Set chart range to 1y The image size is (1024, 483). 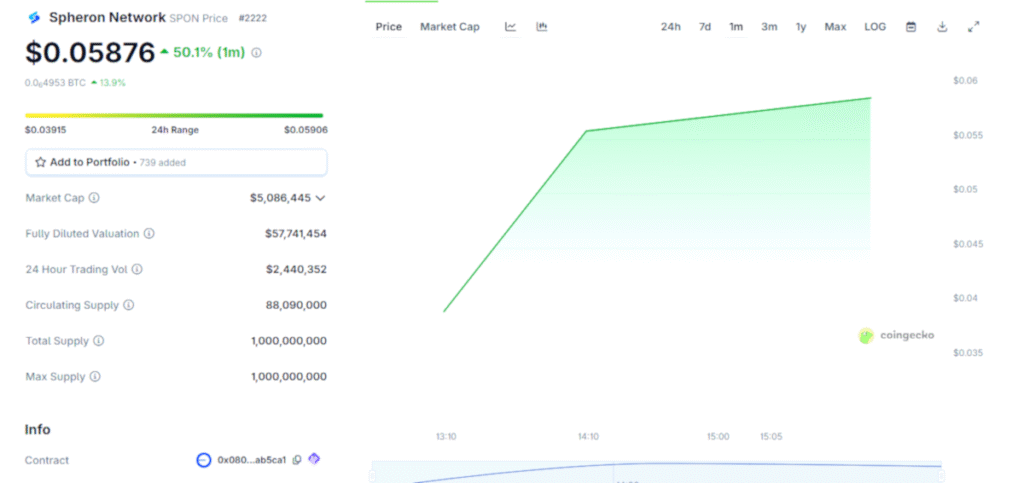pyautogui.click(x=801, y=27)
